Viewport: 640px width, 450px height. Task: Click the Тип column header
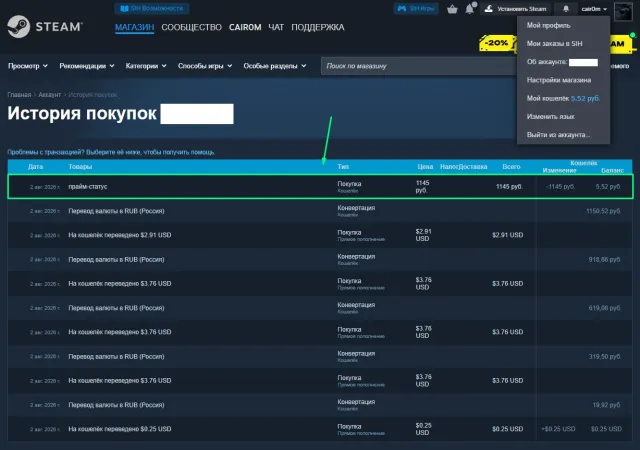click(343, 167)
